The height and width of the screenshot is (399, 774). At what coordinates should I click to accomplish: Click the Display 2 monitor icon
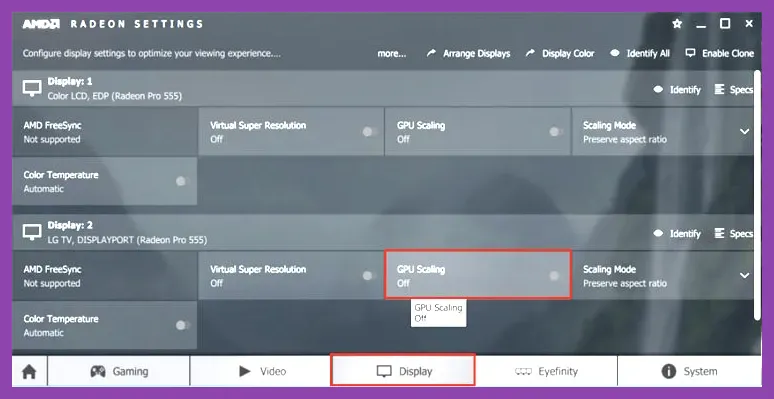(x=32, y=233)
